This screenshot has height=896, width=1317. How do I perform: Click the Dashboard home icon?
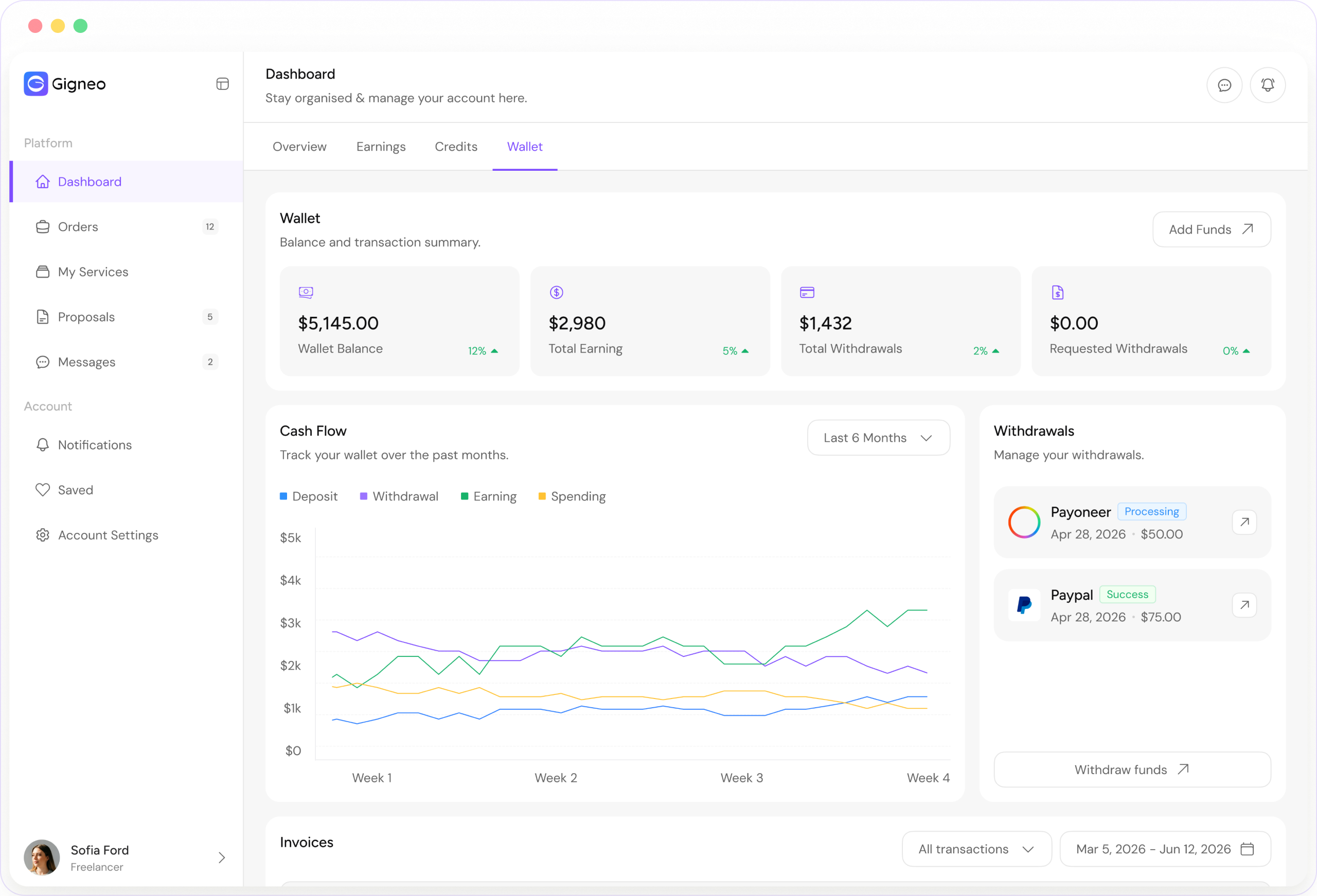tap(43, 182)
